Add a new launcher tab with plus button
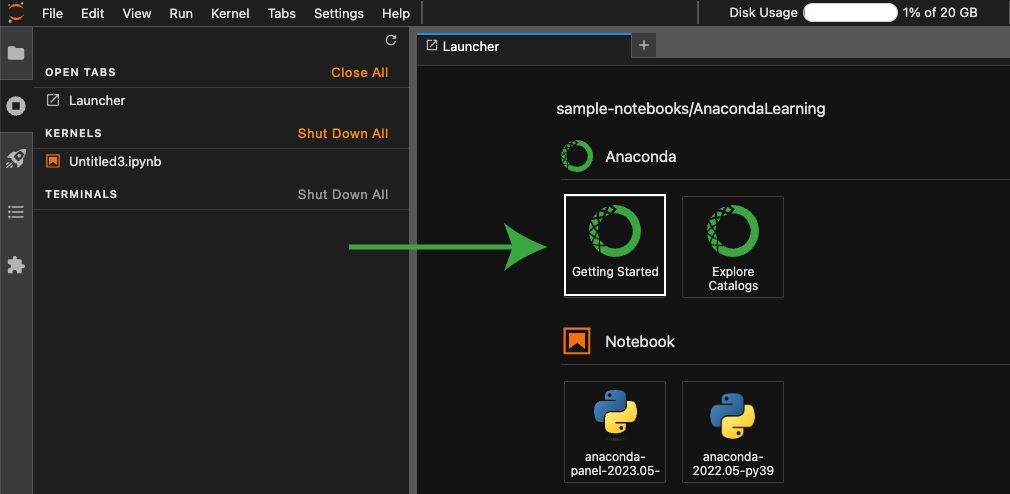 (643, 46)
